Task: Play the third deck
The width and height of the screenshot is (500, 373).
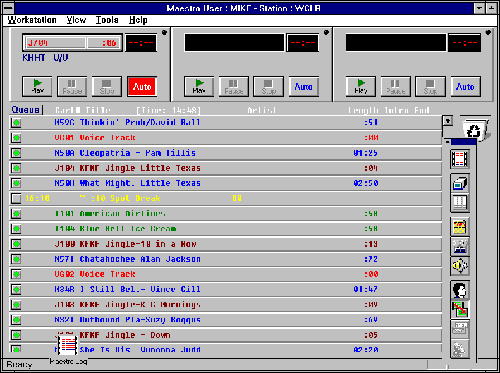Action: tap(361, 86)
